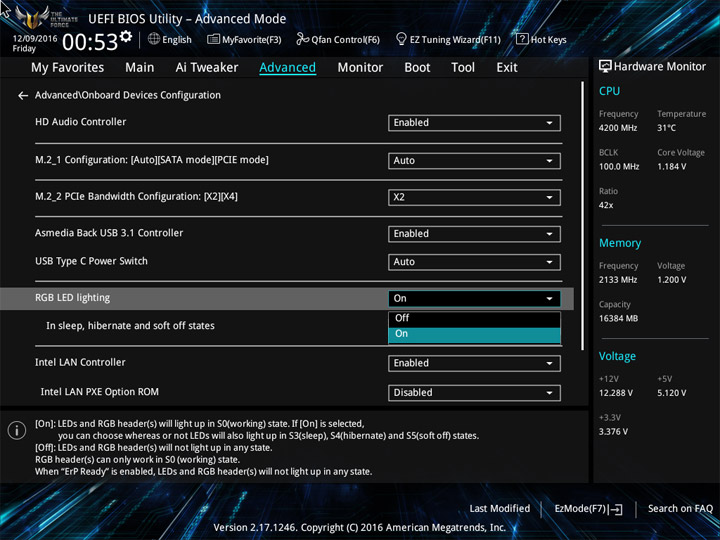Open USB Type C Power Switch dropdown

[474, 262]
